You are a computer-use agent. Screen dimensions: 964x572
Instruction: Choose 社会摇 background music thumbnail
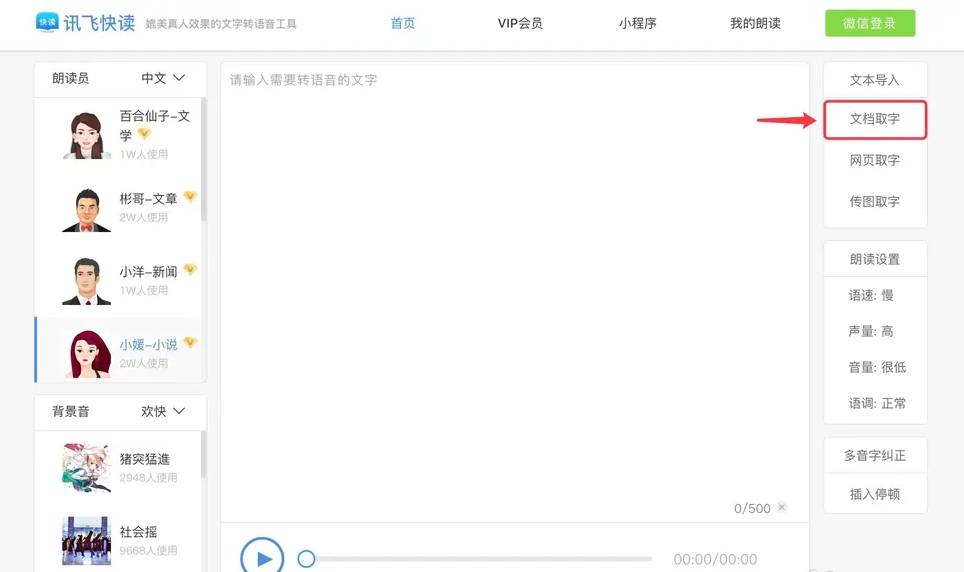coord(86,541)
